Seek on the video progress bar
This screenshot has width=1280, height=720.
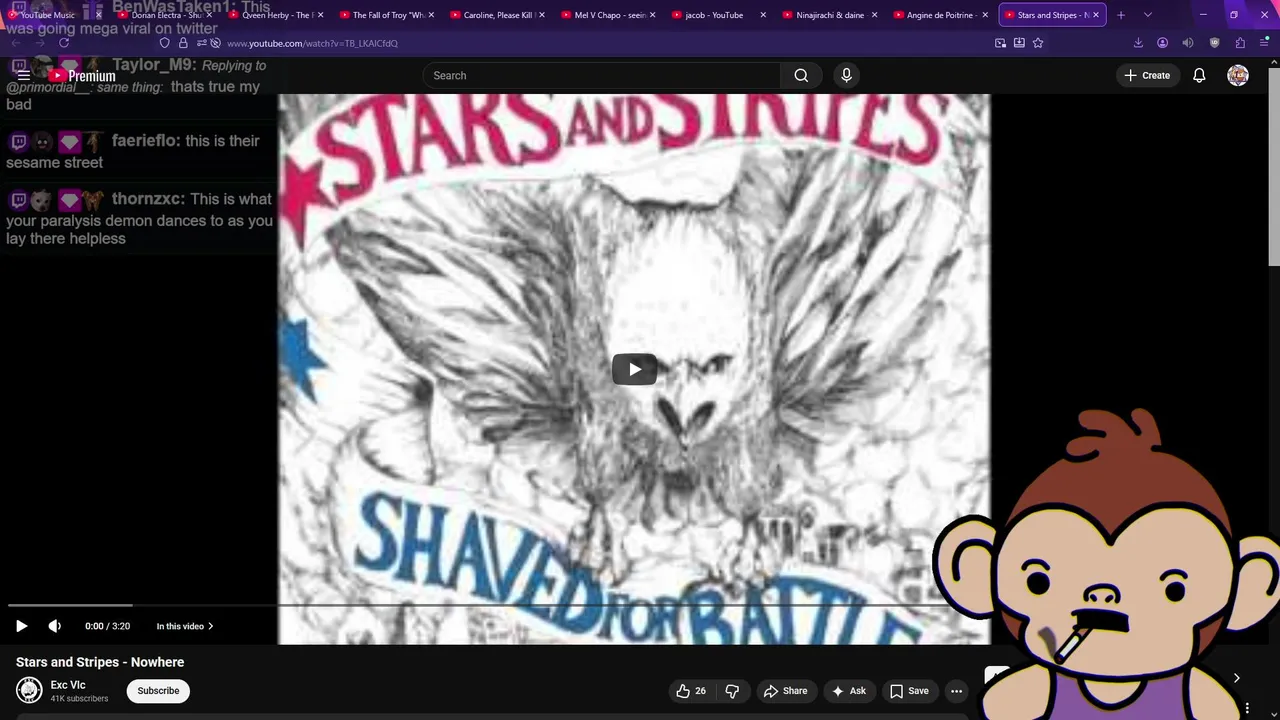480,605
